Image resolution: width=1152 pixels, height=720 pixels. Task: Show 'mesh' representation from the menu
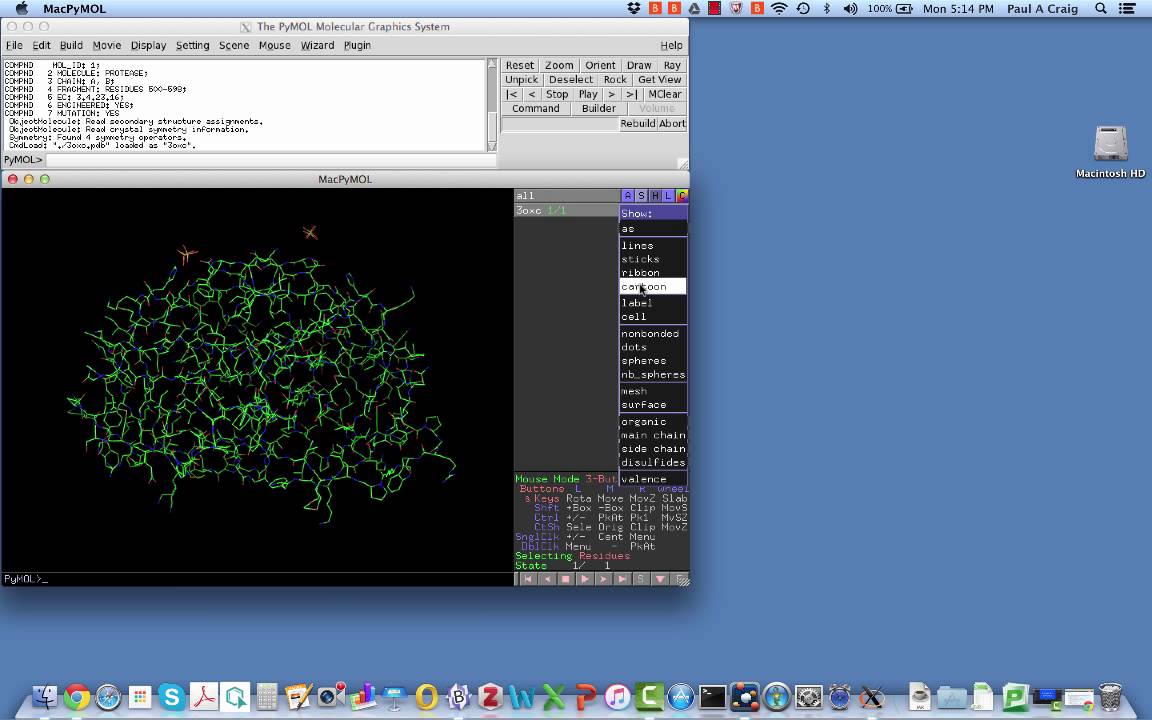[x=653, y=391]
